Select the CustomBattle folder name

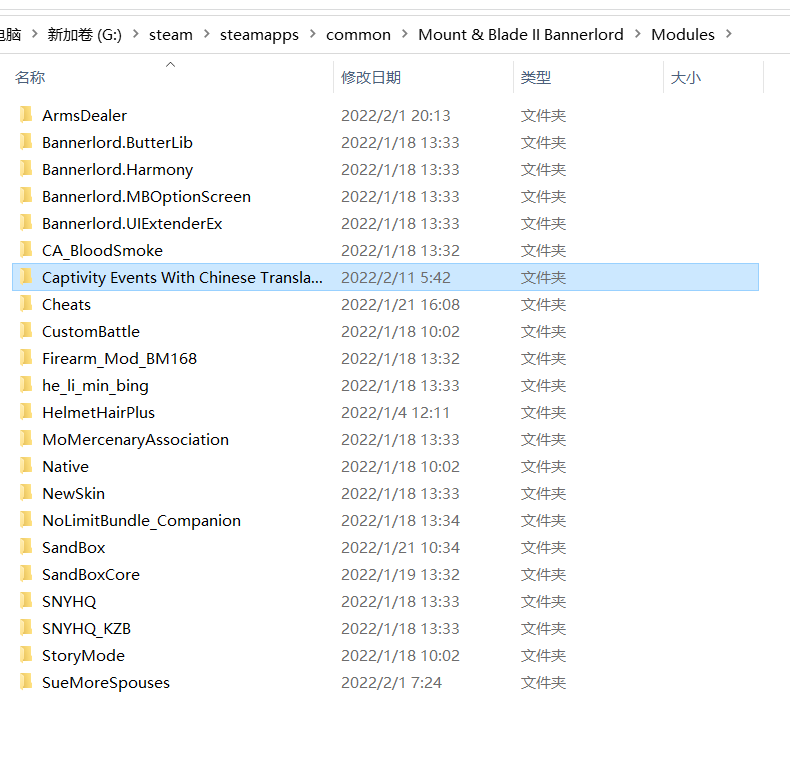click(x=91, y=332)
